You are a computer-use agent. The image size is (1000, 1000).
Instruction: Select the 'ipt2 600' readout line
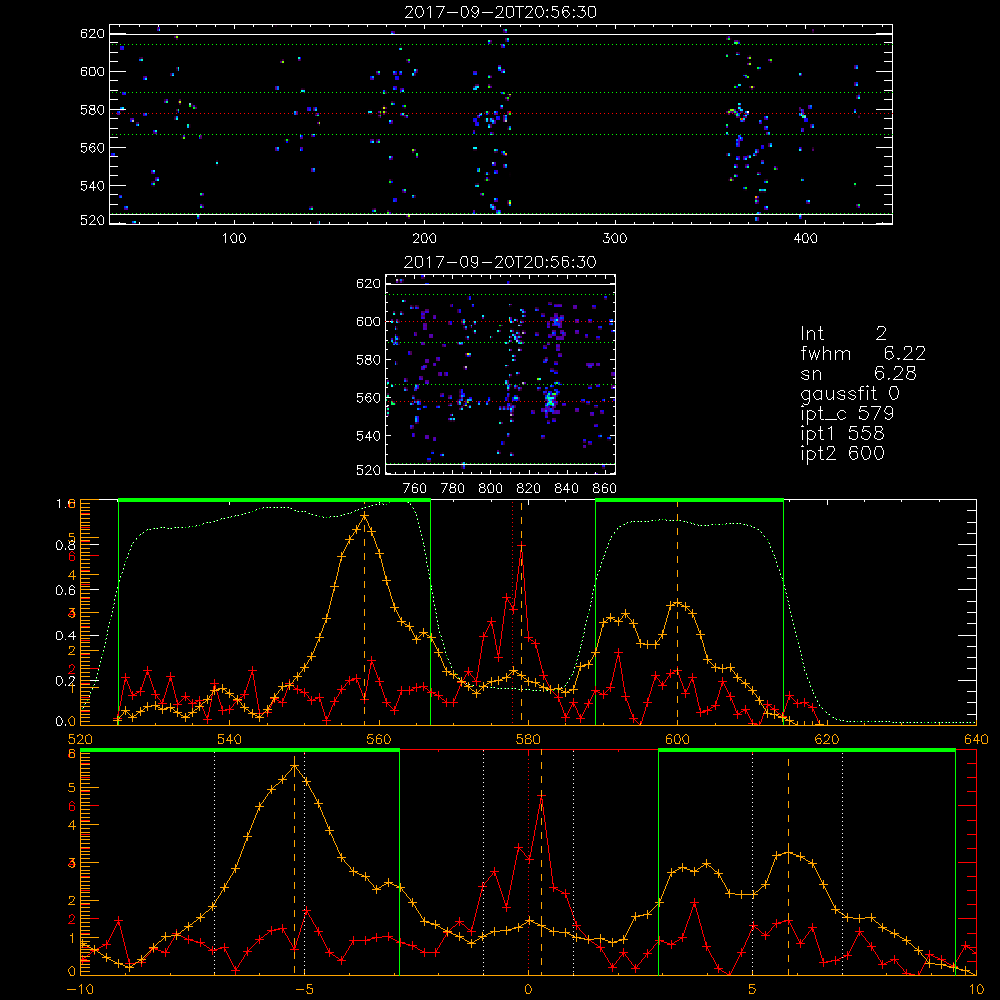pyautogui.click(x=842, y=453)
